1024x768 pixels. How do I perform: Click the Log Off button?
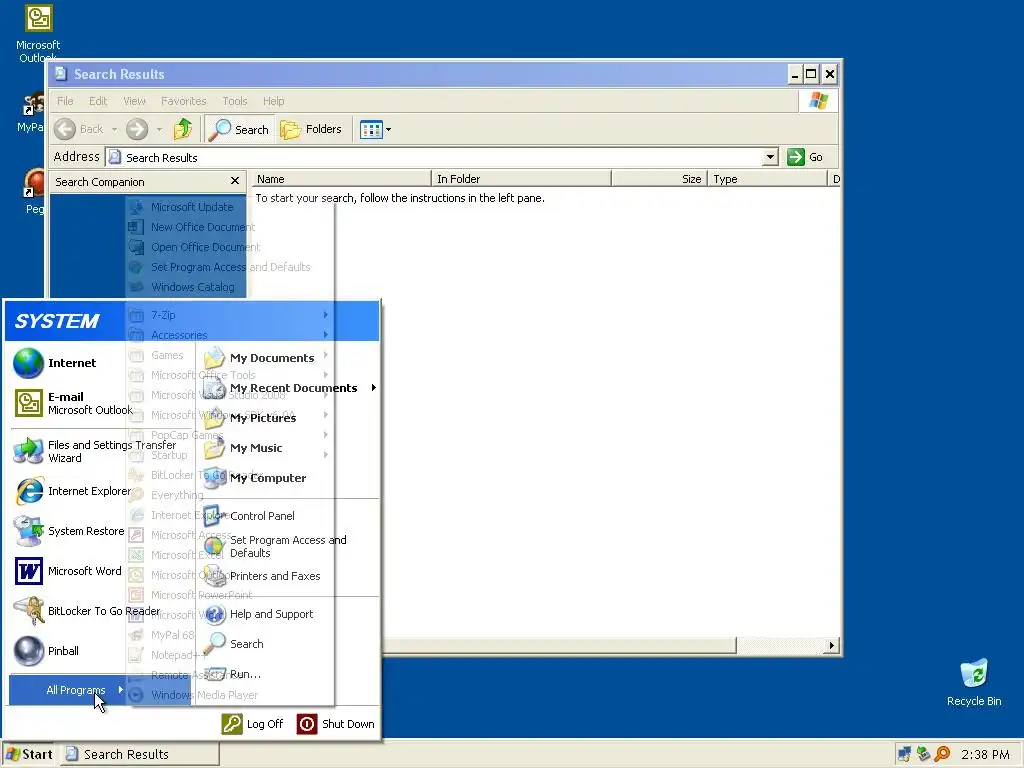(x=252, y=724)
